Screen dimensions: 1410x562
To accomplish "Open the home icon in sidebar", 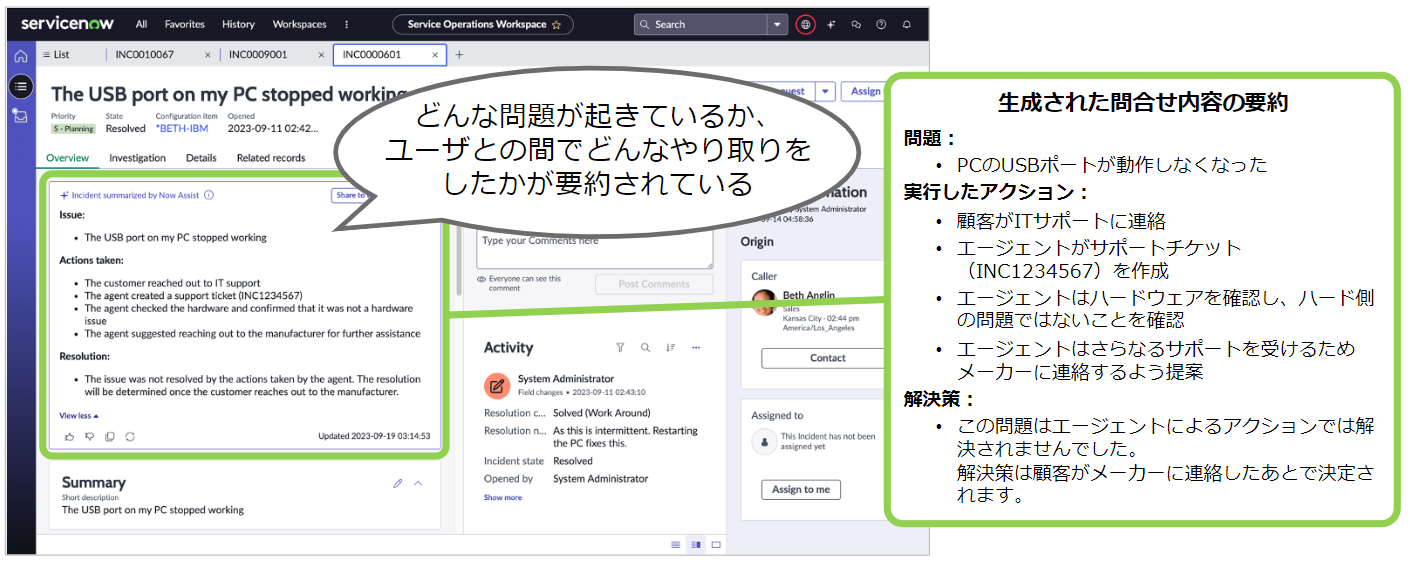I will coord(20,56).
